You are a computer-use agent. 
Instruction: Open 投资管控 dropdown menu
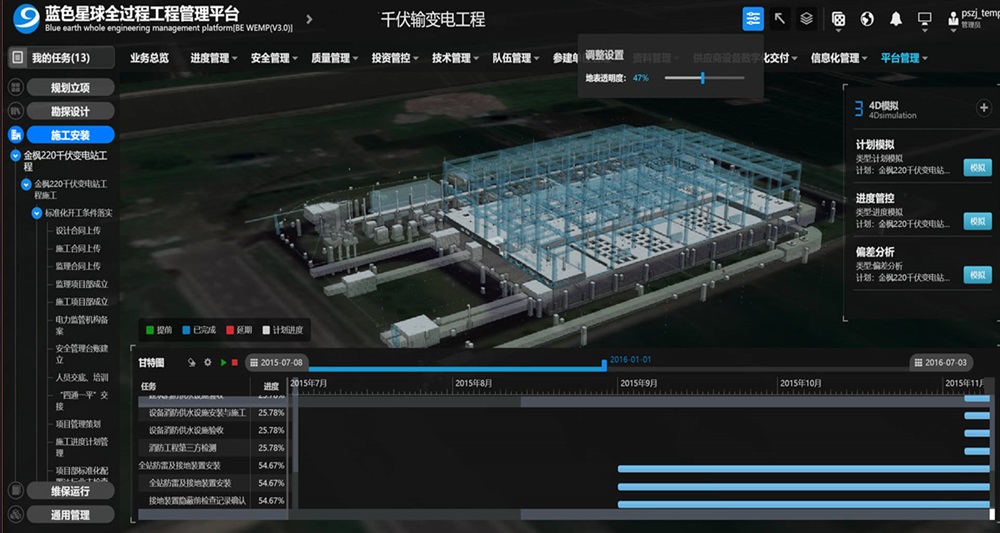[395, 58]
